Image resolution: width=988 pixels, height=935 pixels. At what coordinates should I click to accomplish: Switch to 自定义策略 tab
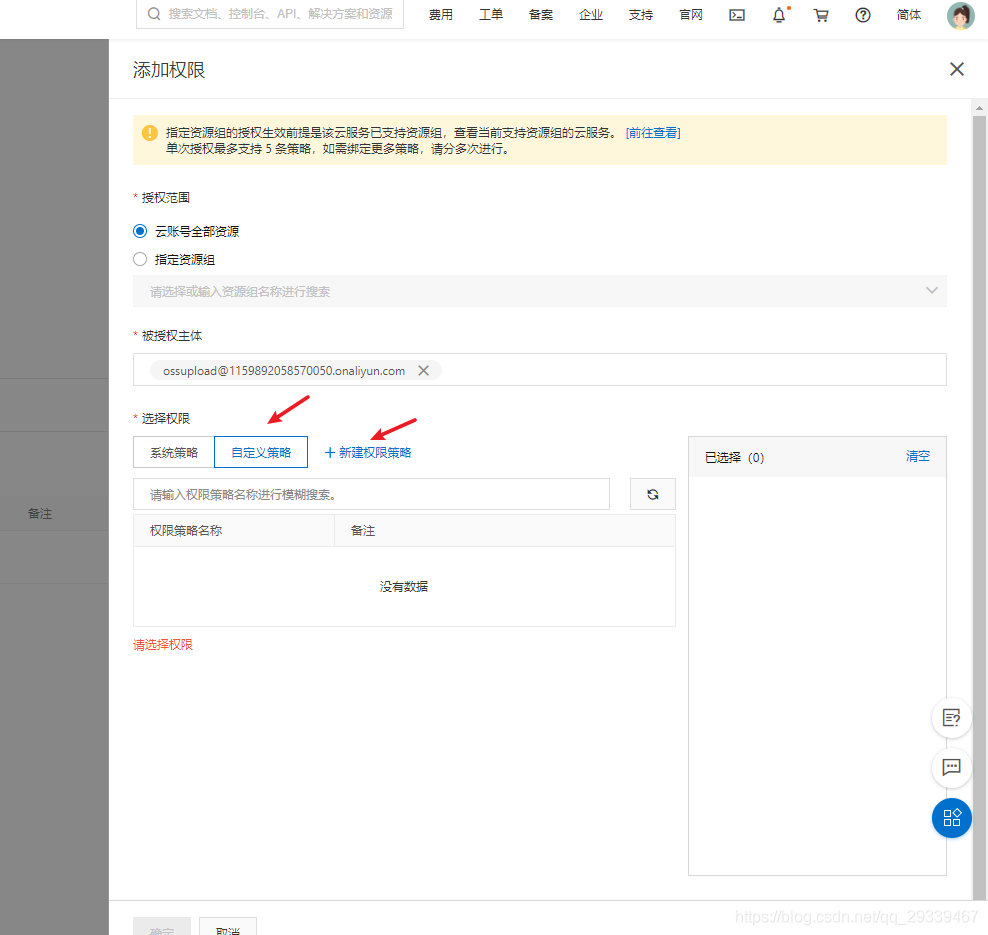(x=261, y=452)
